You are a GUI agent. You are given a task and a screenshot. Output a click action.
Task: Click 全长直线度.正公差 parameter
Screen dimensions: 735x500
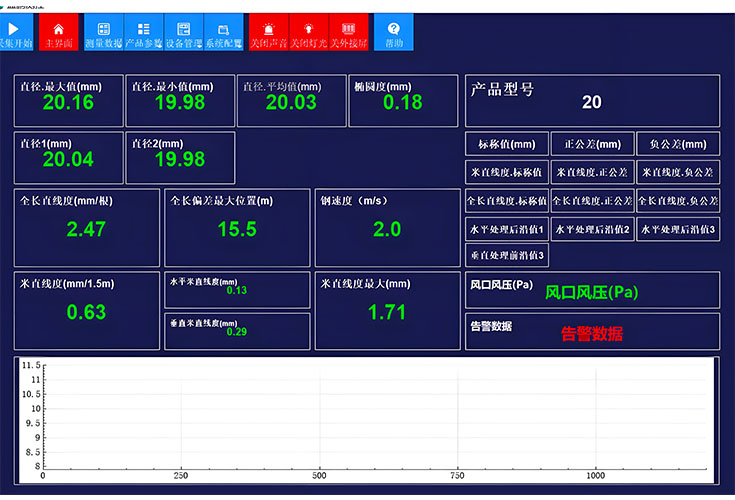click(593, 200)
